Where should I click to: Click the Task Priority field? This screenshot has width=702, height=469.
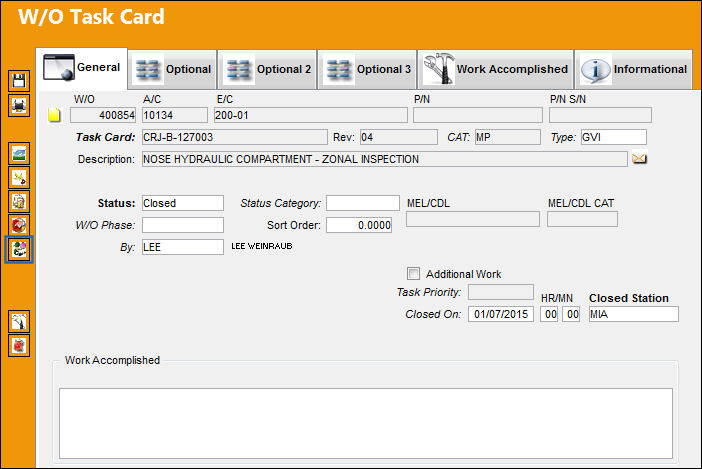(501, 292)
